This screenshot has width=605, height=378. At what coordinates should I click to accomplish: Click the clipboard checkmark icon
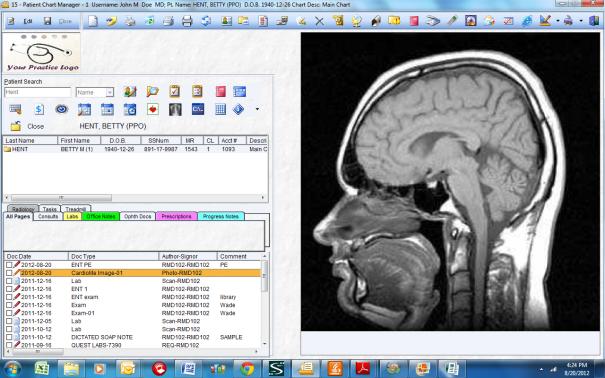tap(174, 91)
